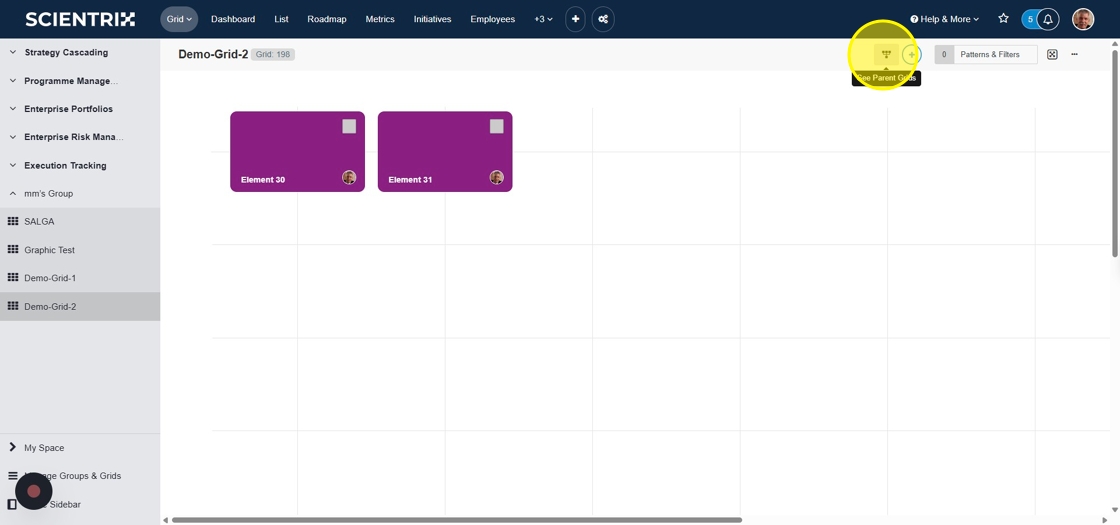Open the Demo-Grid-1 grid
Viewport: 1120px width, 525px height.
(50, 278)
